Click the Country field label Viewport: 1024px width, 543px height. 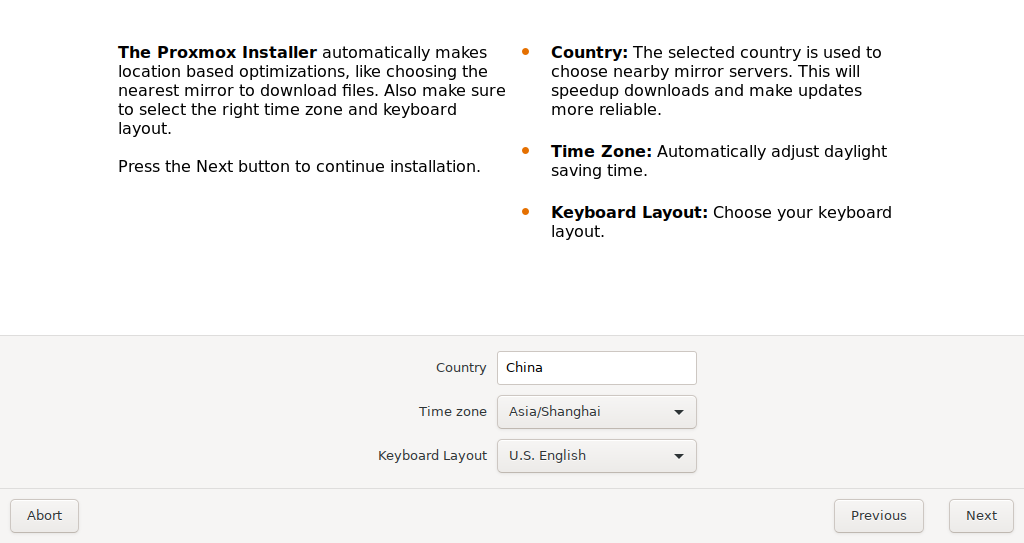point(461,368)
